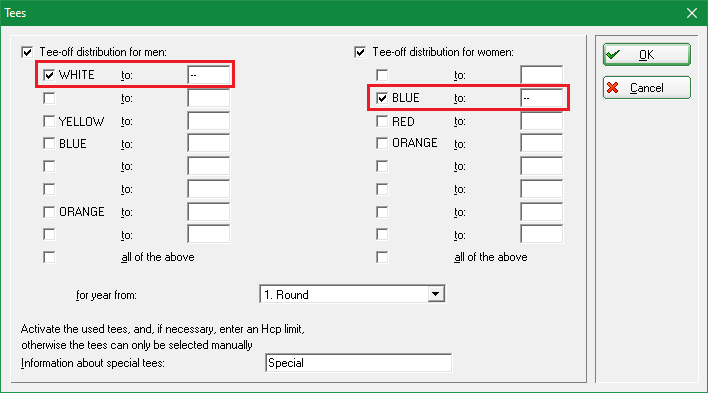Enable the men's YELLOW tee checkbox

pos(49,121)
